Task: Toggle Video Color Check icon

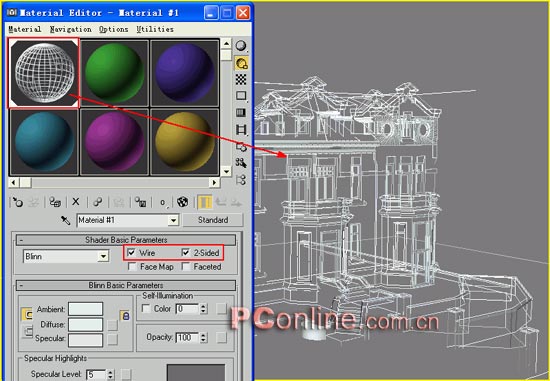Action: pos(241,113)
